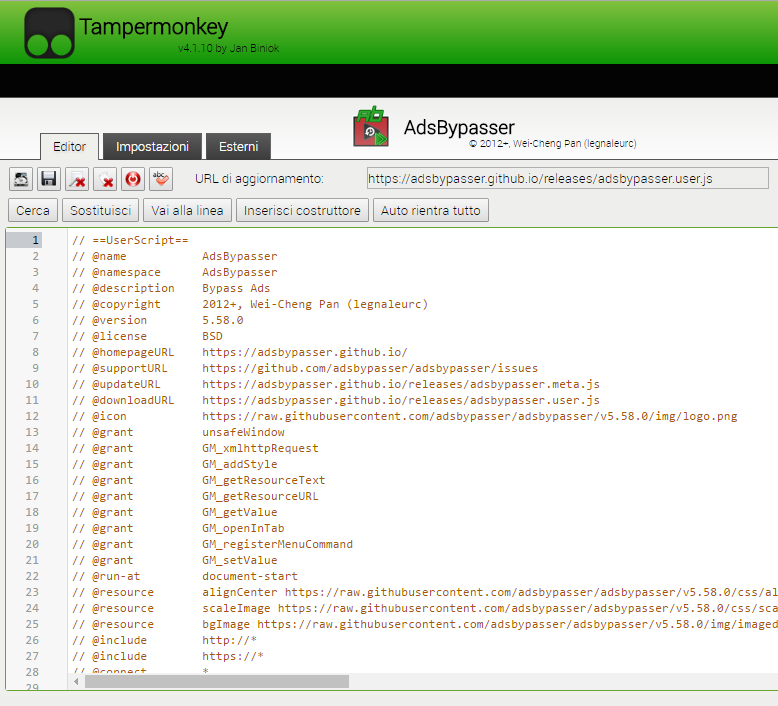Click line number 12 in the gutter
The height and width of the screenshot is (706, 778).
click(32, 416)
